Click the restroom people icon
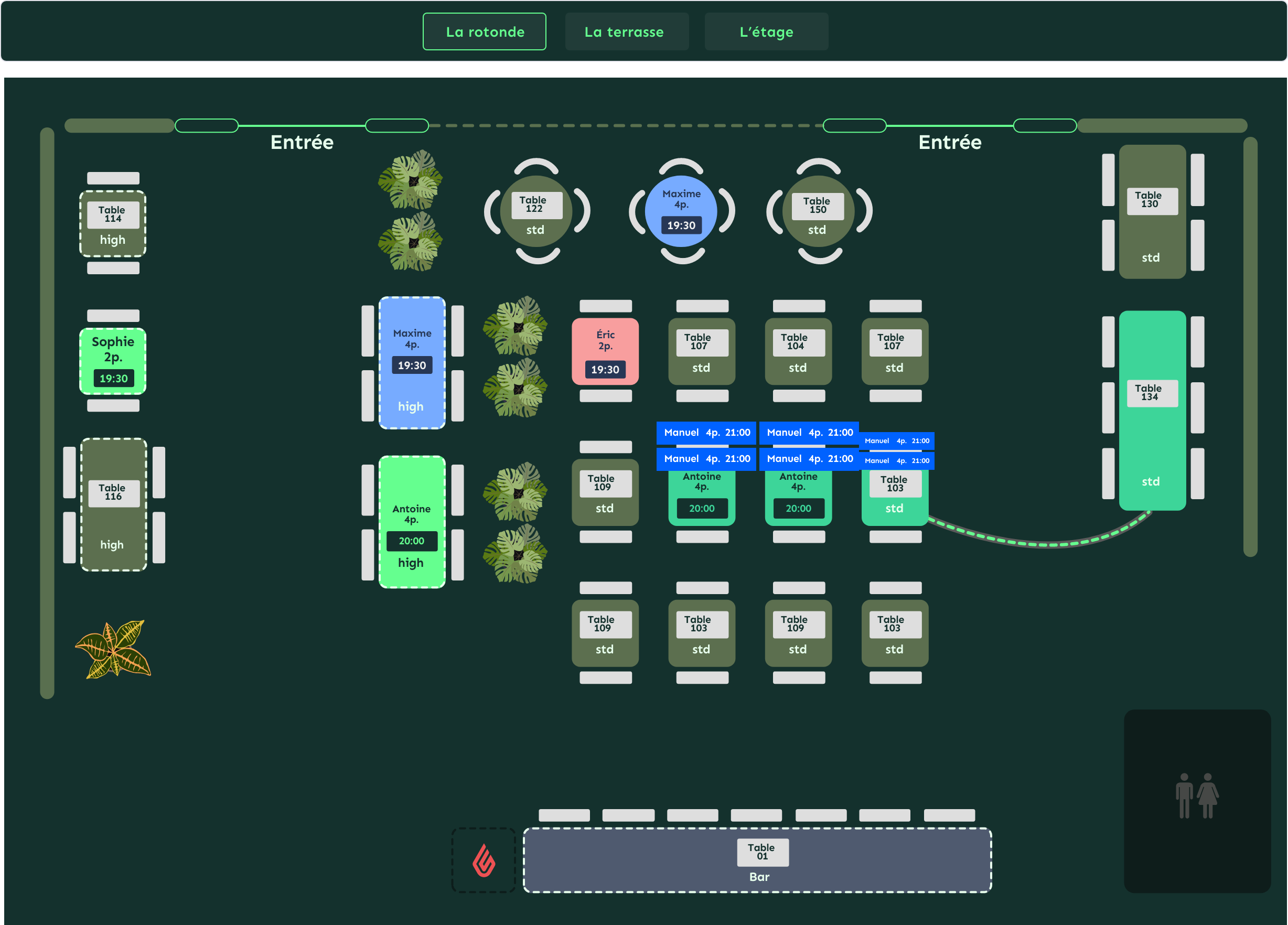 coord(1197,795)
